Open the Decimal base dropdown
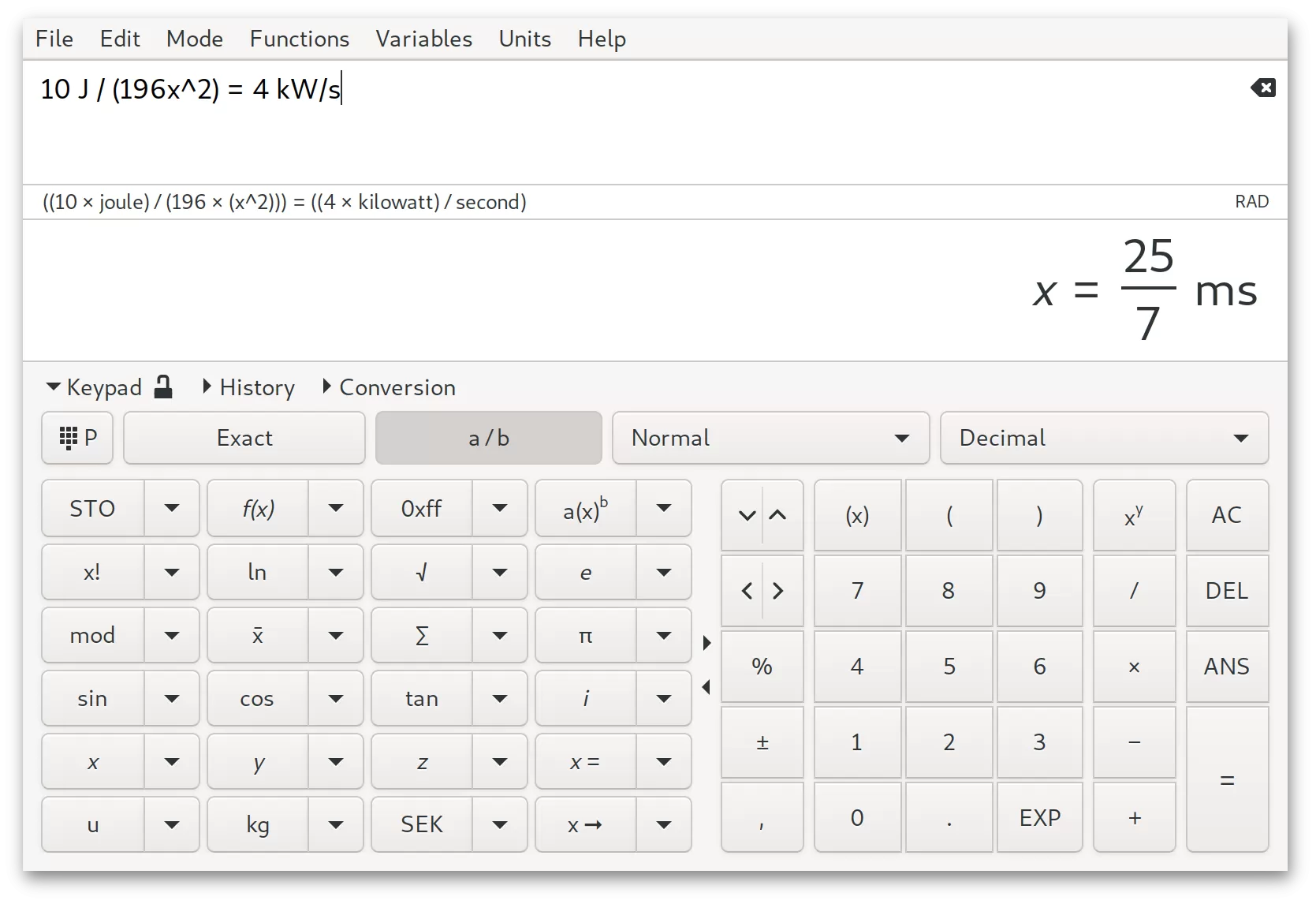 tap(1102, 438)
